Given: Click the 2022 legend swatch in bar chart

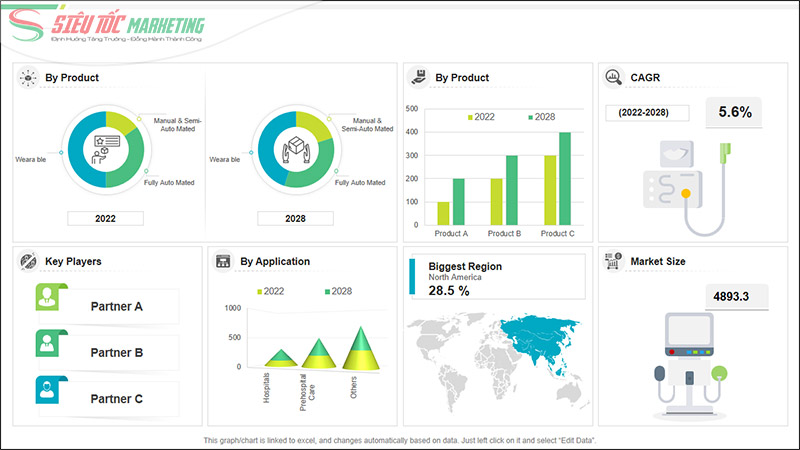Looking at the screenshot, I should pyautogui.click(x=469, y=117).
